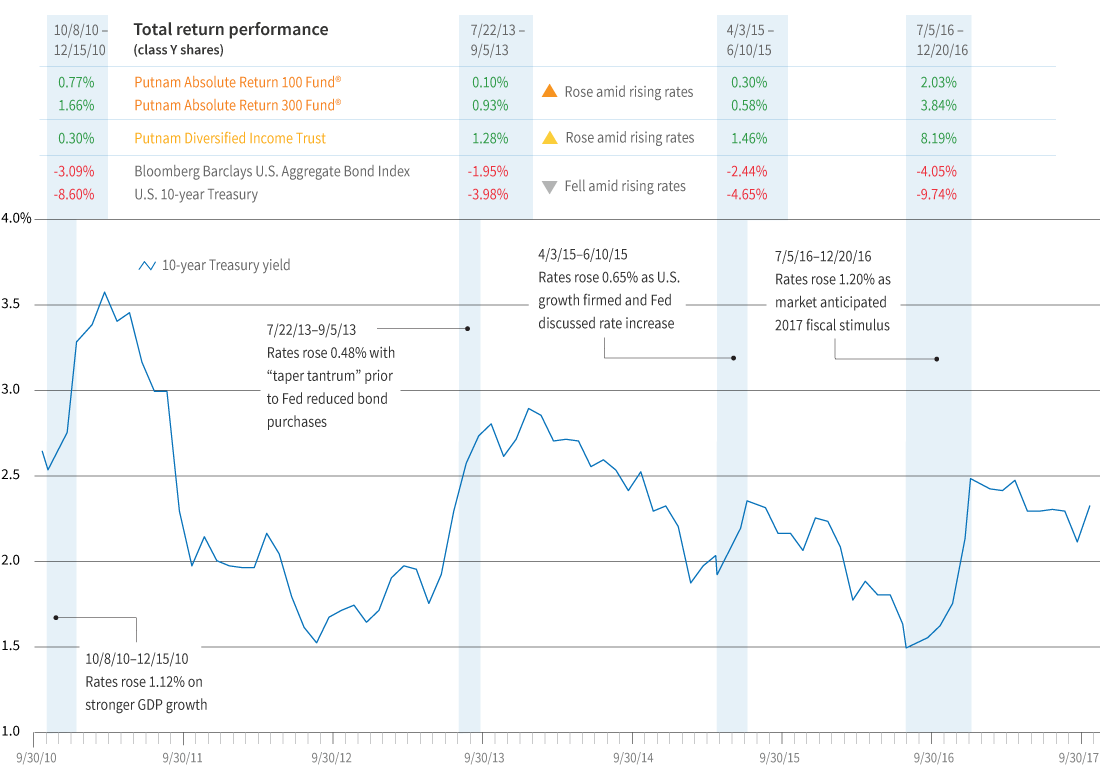Click the dot marker for the 10/8/10–12/15/10 annotation
1100x781 pixels.
(56, 618)
